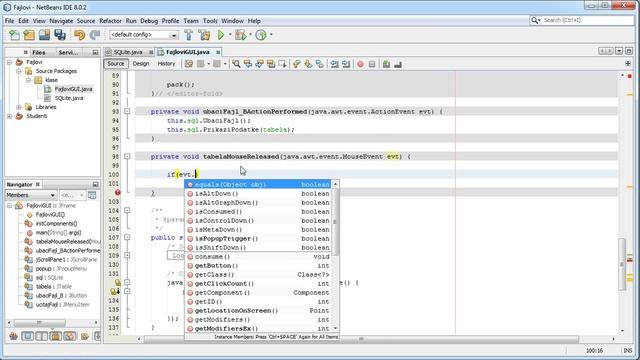Open the Tools menu
This screenshot has height=360, width=640.
pos(210,21)
